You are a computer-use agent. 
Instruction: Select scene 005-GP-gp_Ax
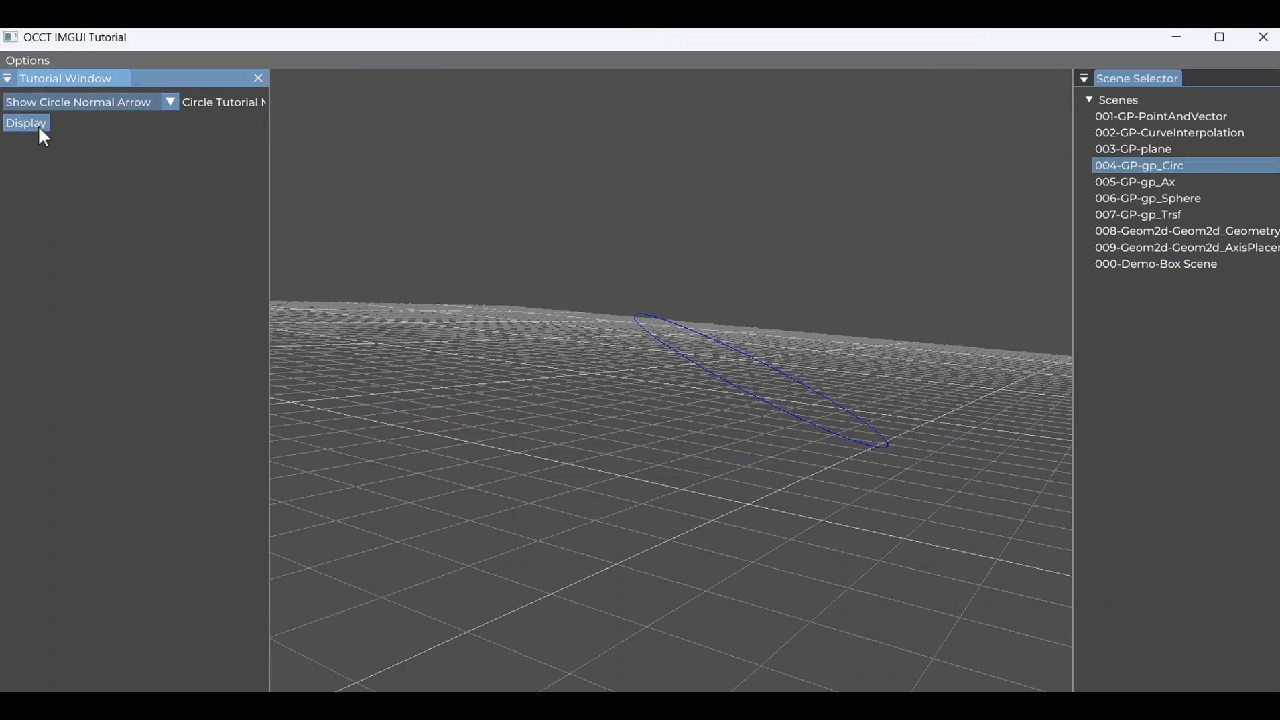(x=1135, y=182)
